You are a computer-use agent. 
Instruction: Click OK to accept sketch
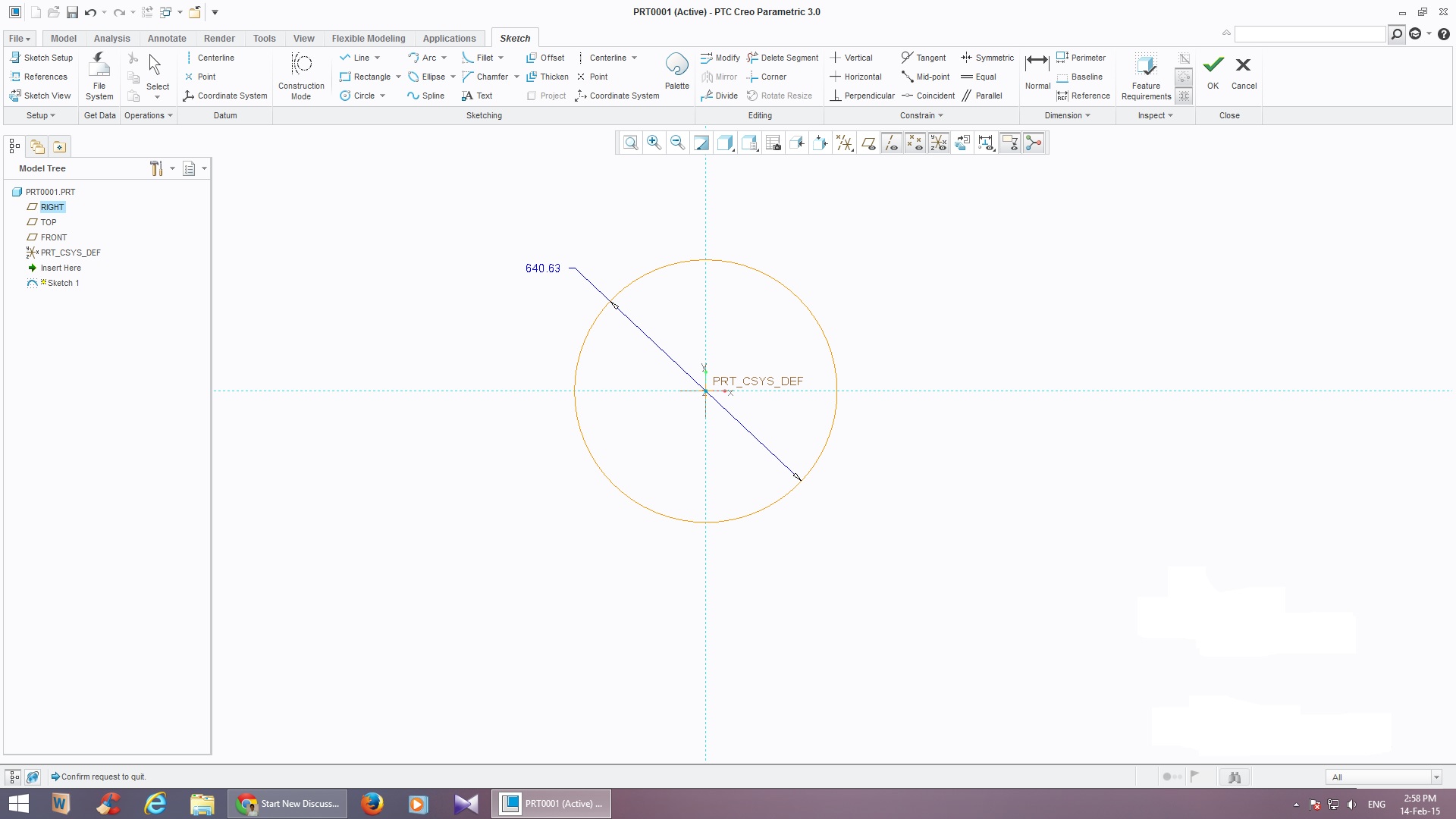tap(1213, 72)
